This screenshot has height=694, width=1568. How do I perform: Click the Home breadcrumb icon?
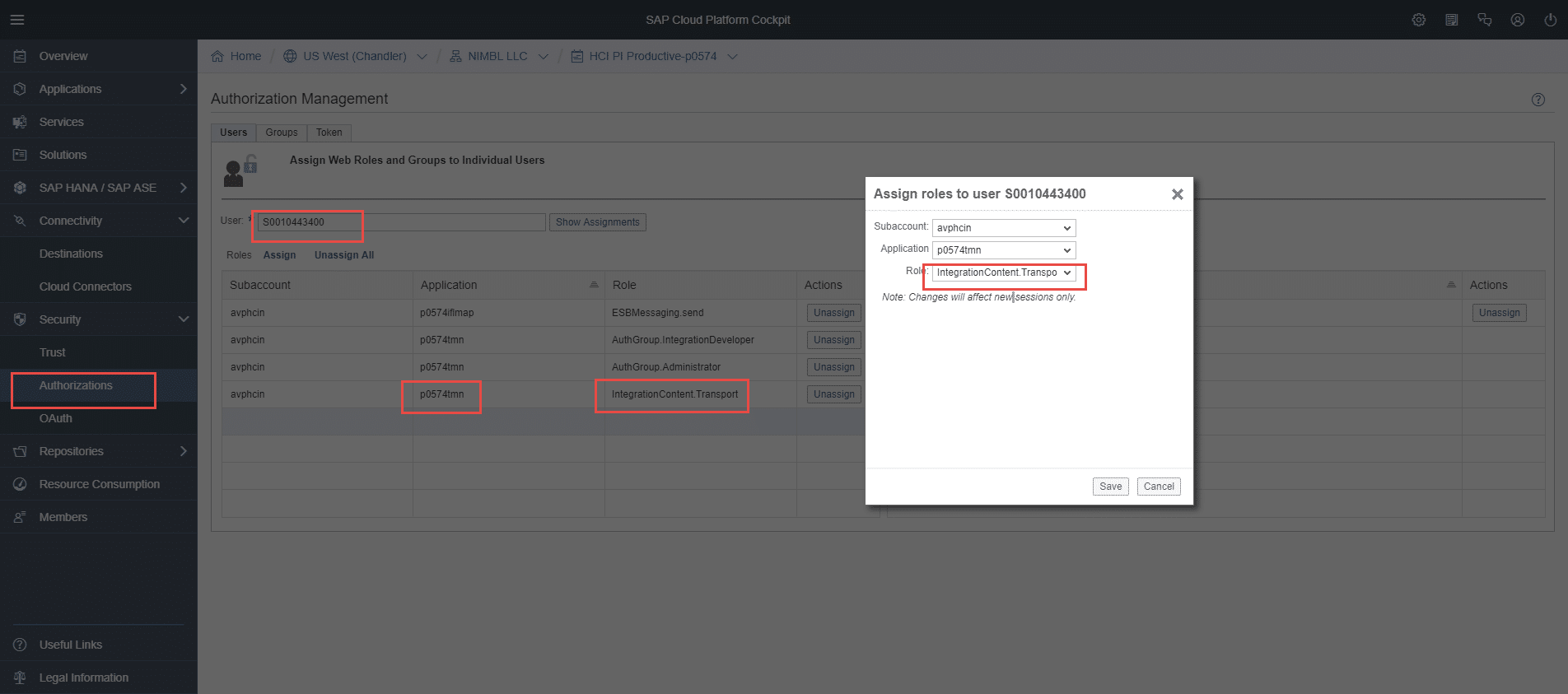217,56
